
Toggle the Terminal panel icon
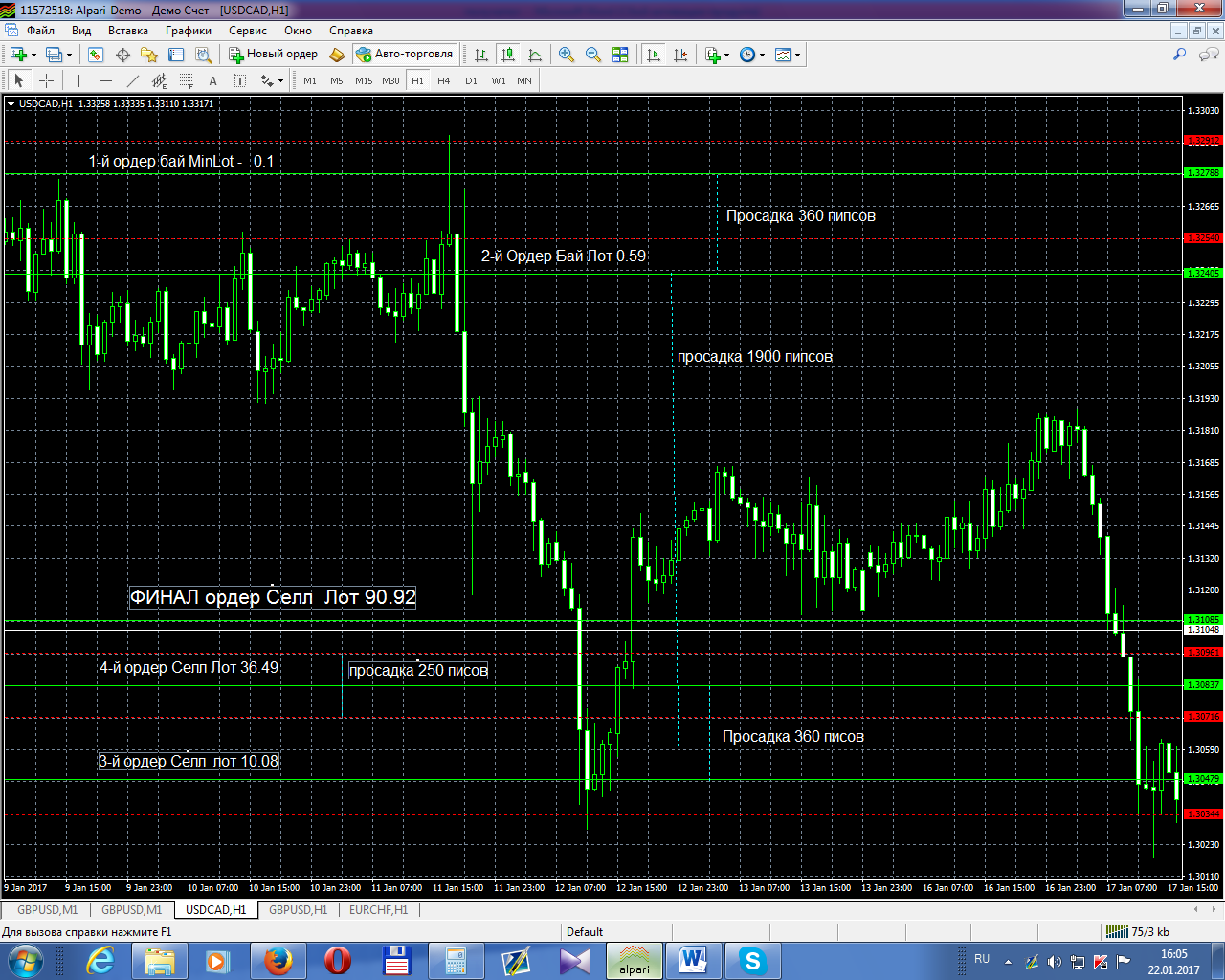[176, 55]
